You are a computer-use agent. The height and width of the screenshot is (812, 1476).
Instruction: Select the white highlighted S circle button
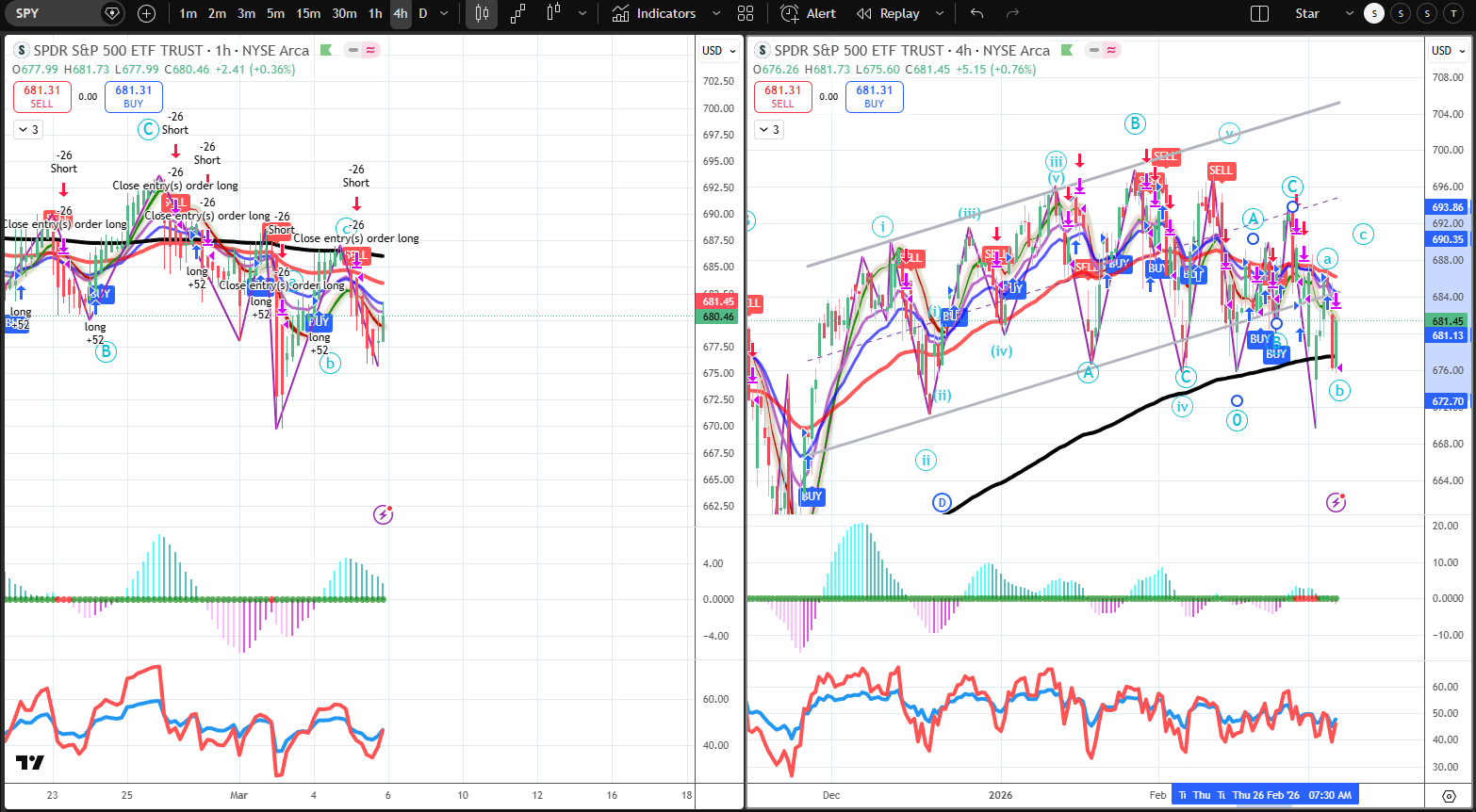click(1374, 13)
